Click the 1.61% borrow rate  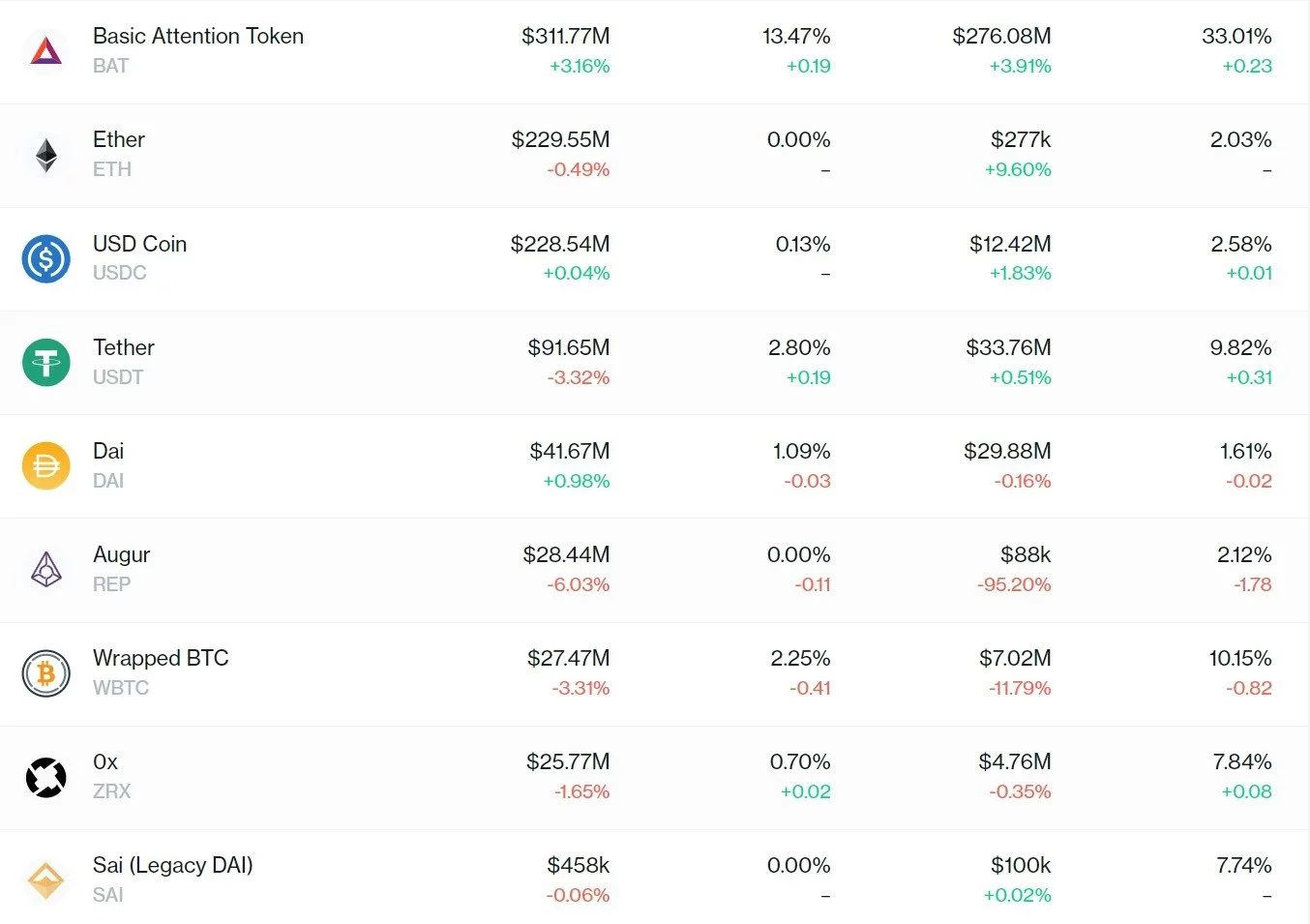pyautogui.click(x=1246, y=451)
